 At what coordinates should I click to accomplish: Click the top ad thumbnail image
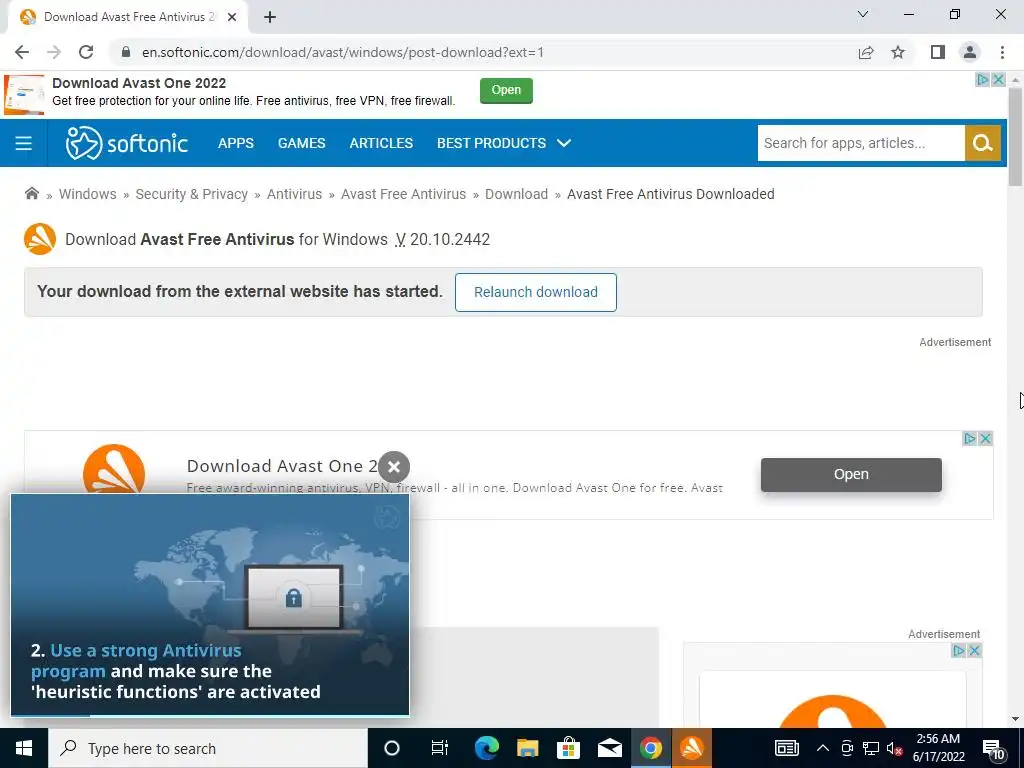(24, 95)
